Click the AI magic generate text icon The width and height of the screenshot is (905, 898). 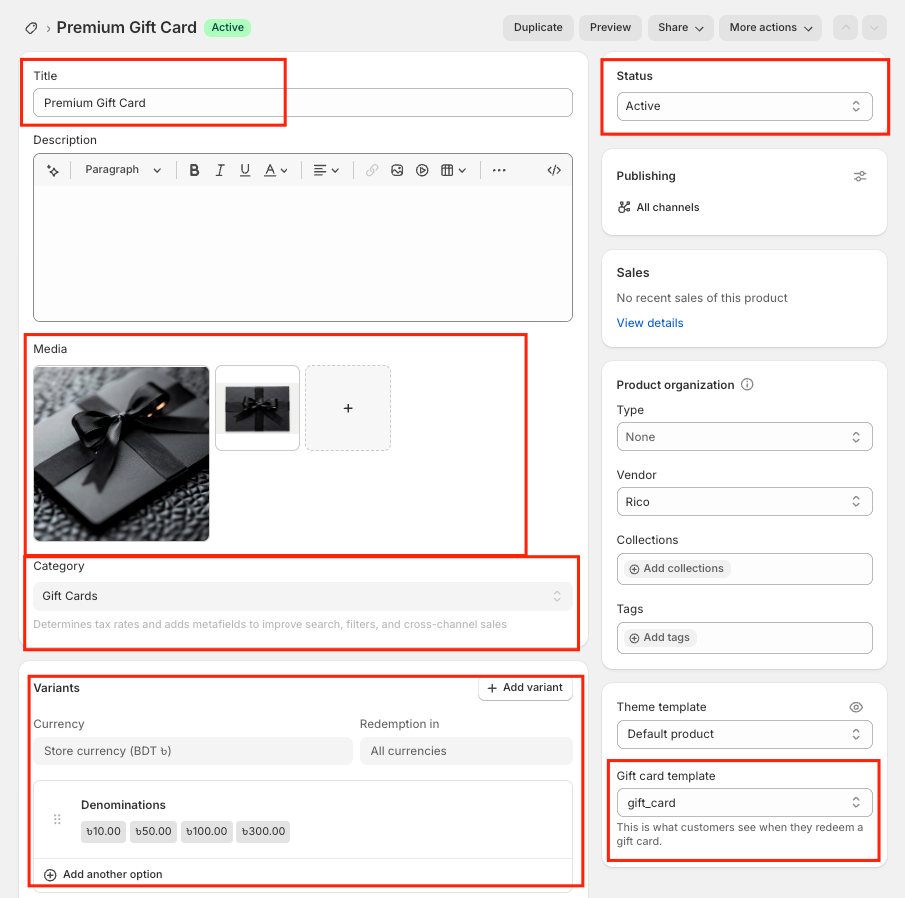point(53,170)
